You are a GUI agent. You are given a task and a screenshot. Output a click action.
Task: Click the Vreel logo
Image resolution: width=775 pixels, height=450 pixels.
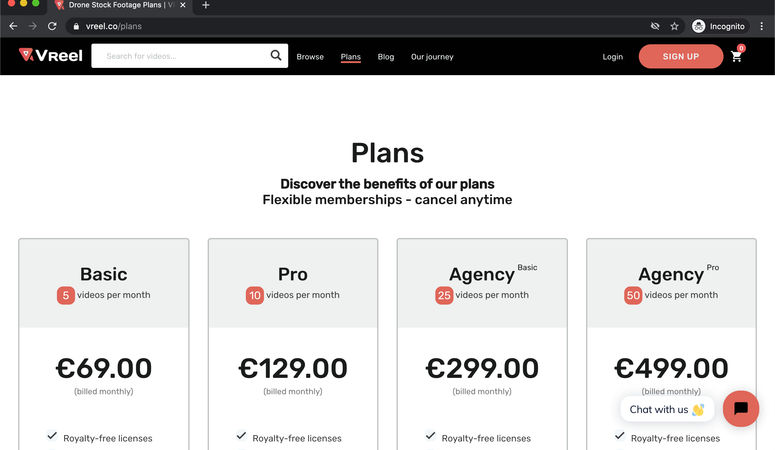tap(50, 55)
